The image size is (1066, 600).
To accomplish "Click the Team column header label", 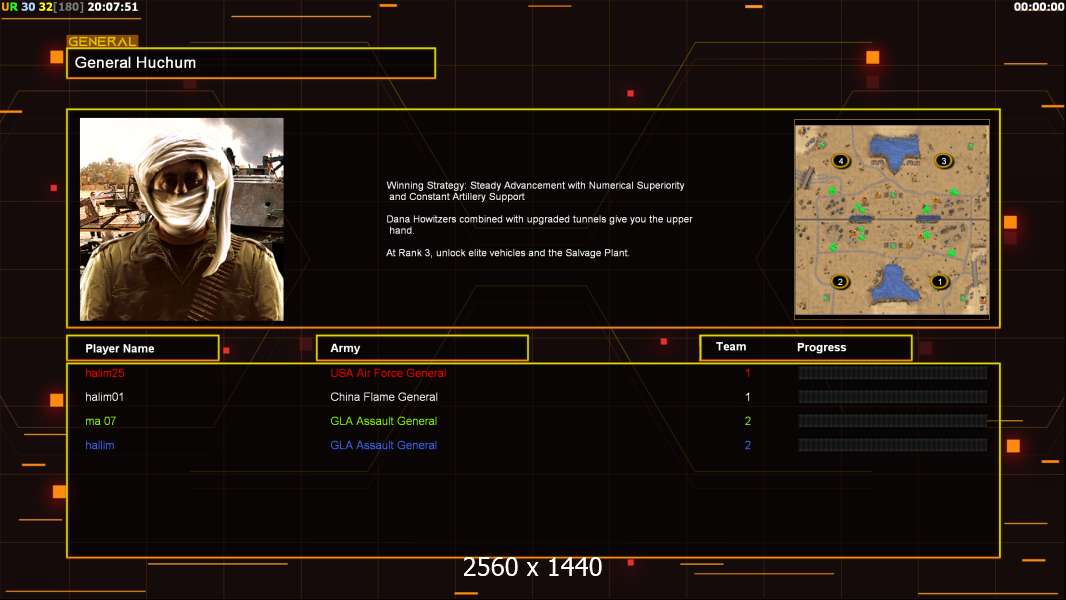I will pyautogui.click(x=731, y=347).
